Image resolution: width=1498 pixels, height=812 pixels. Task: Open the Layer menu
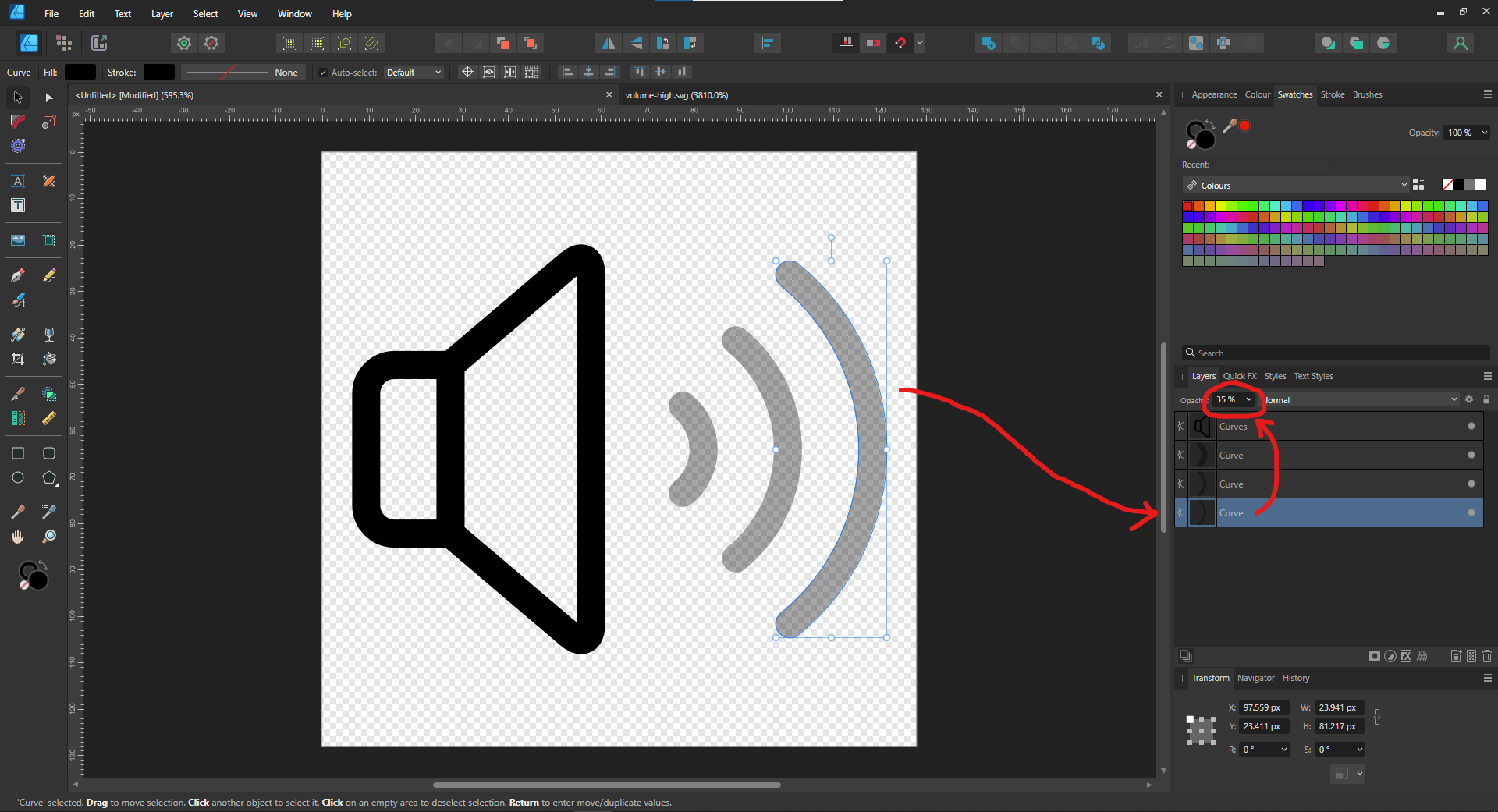pyautogui.click(x=162, y=14)
